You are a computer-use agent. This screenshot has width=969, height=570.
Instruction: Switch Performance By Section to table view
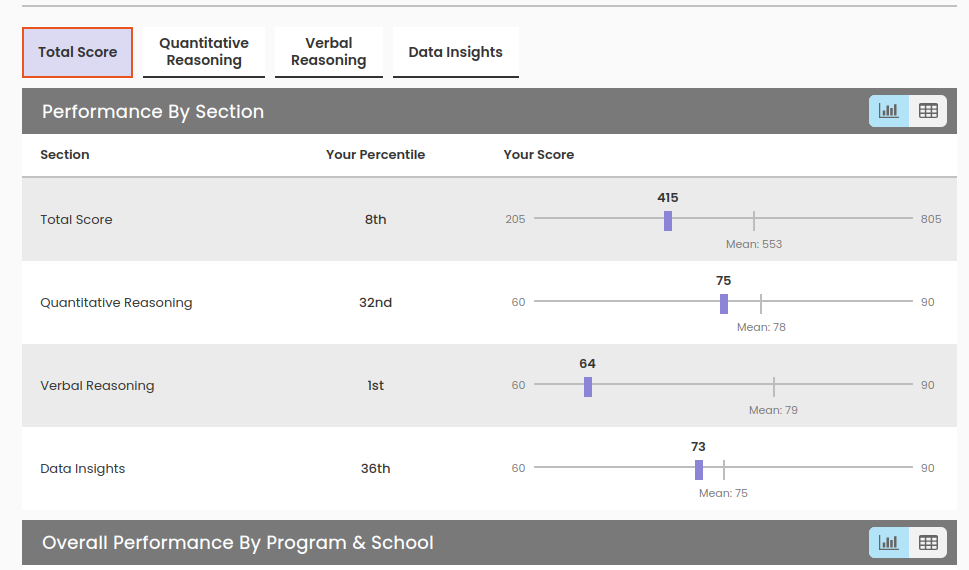click(928, 111)
